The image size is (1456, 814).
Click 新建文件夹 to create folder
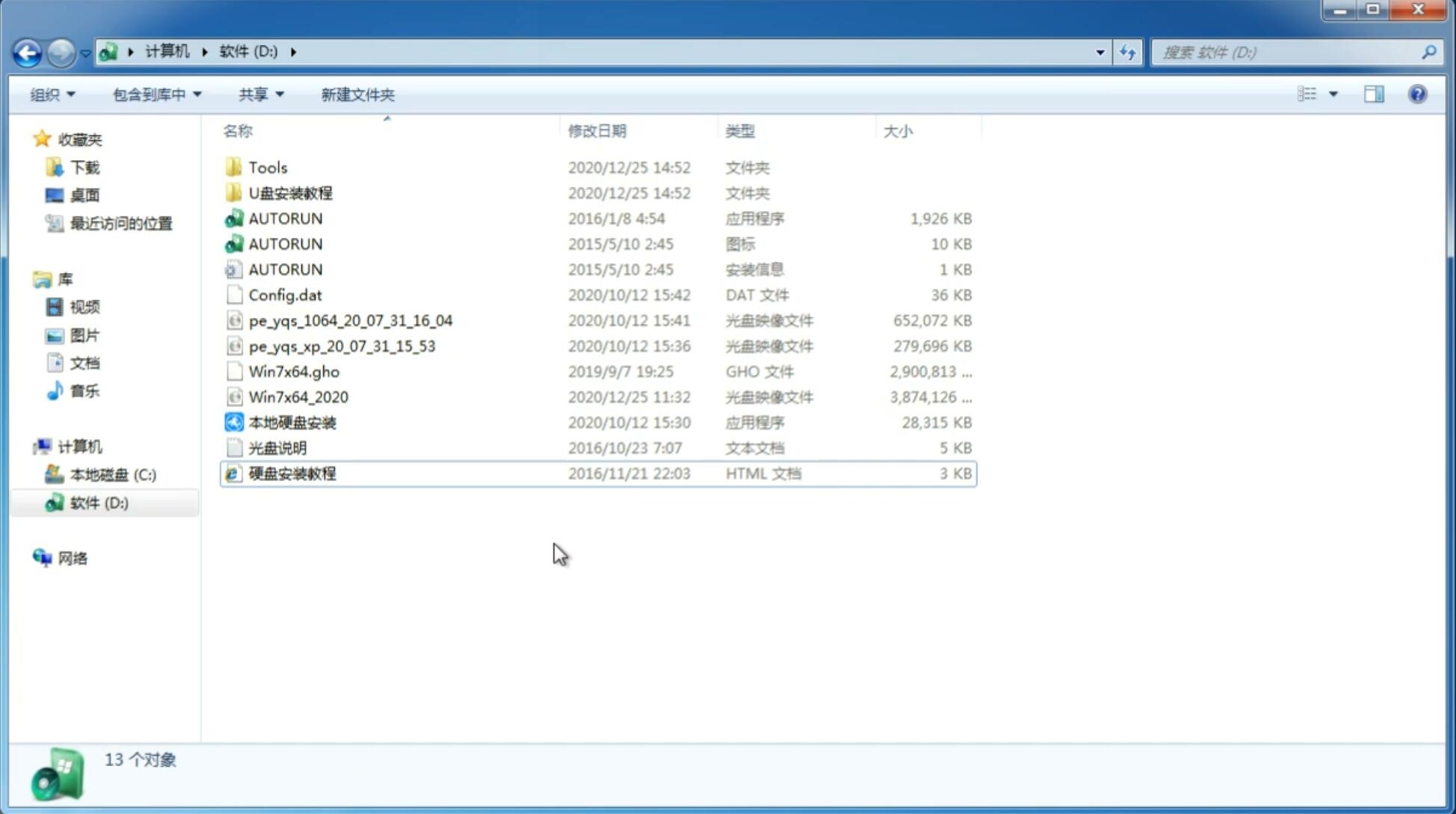click(x=357, y=94)
